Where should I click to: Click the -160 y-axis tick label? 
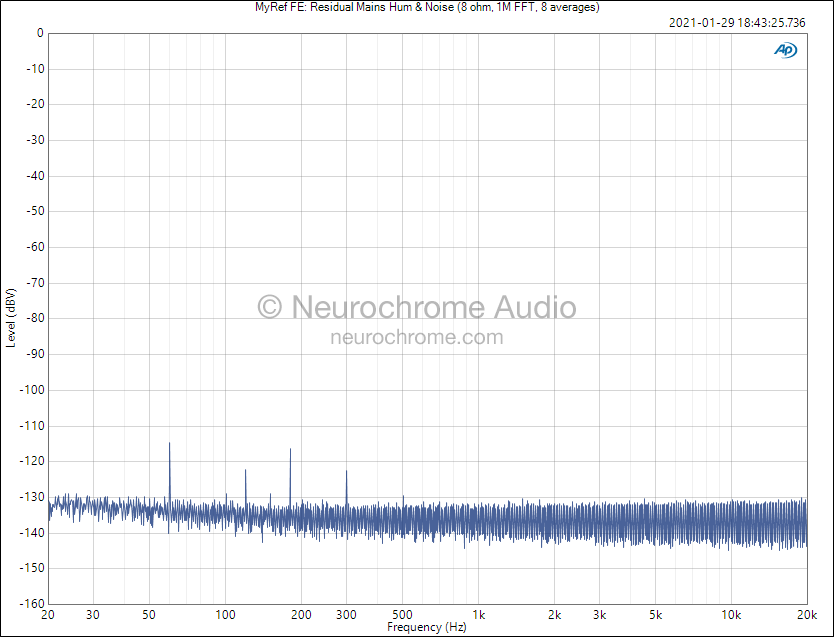32,604
